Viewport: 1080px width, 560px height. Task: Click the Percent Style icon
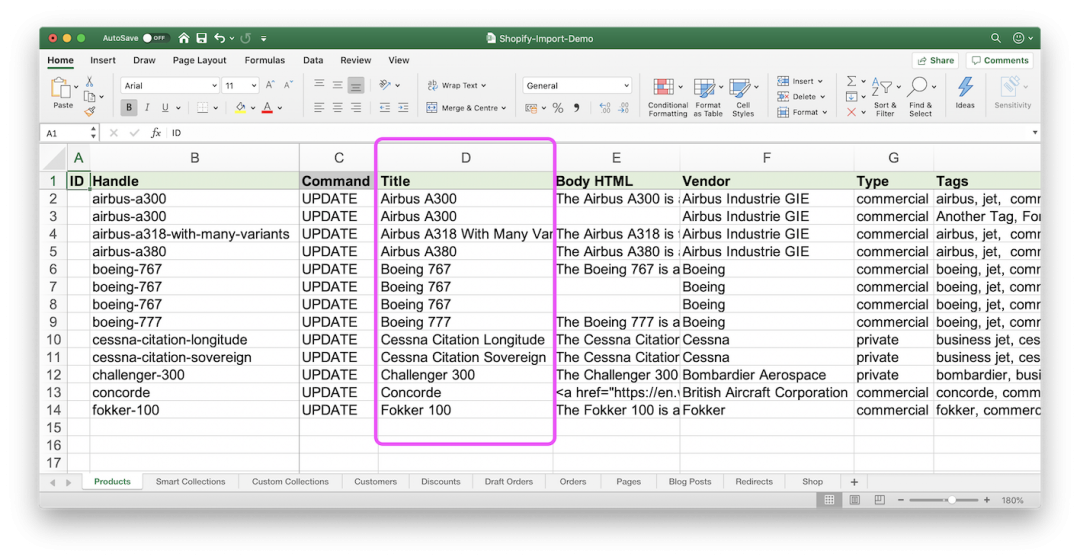[x=558, y=108]
